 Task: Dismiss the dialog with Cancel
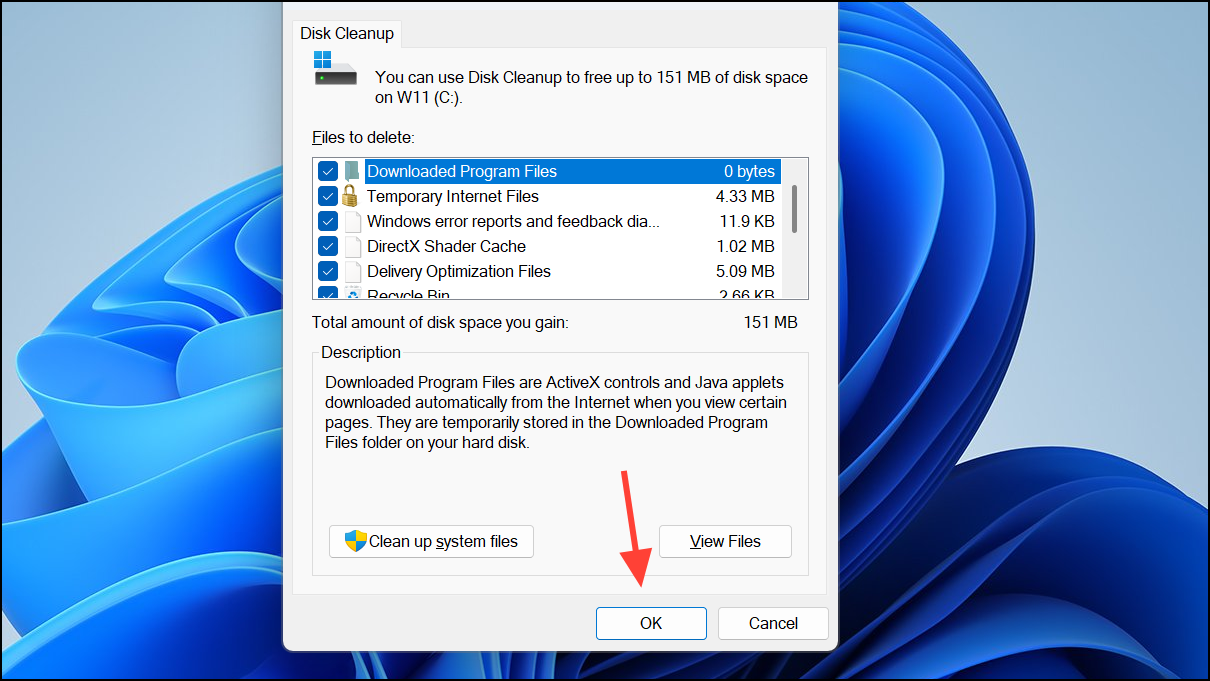click(x=773, y=623)
